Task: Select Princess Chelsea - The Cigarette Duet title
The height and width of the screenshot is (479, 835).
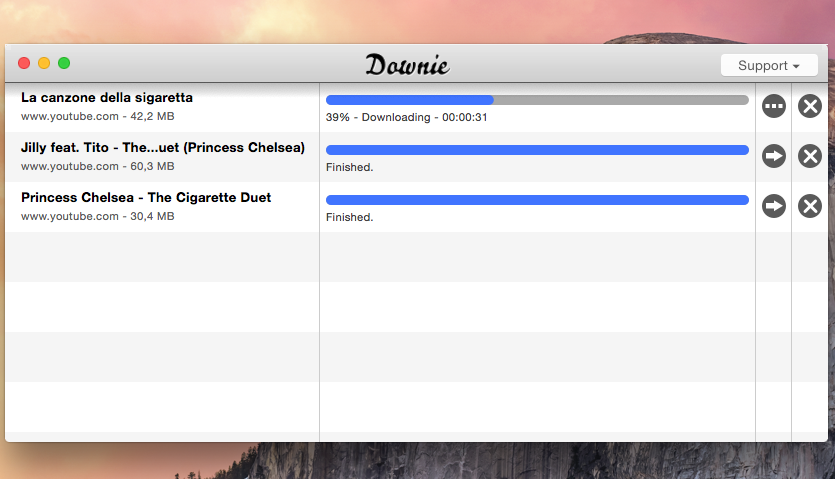Action: (146, 198)
